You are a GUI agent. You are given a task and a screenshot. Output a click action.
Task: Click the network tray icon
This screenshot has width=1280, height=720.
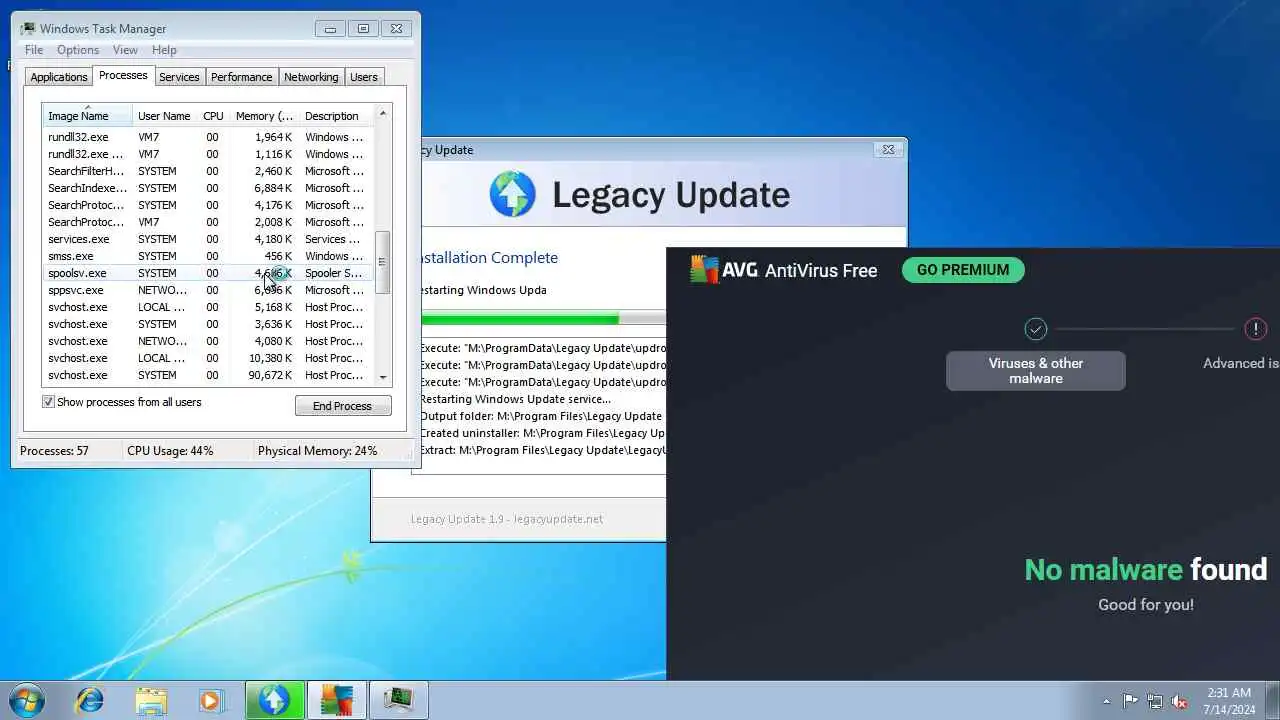pyautogui.click(x=1155, y=701)
